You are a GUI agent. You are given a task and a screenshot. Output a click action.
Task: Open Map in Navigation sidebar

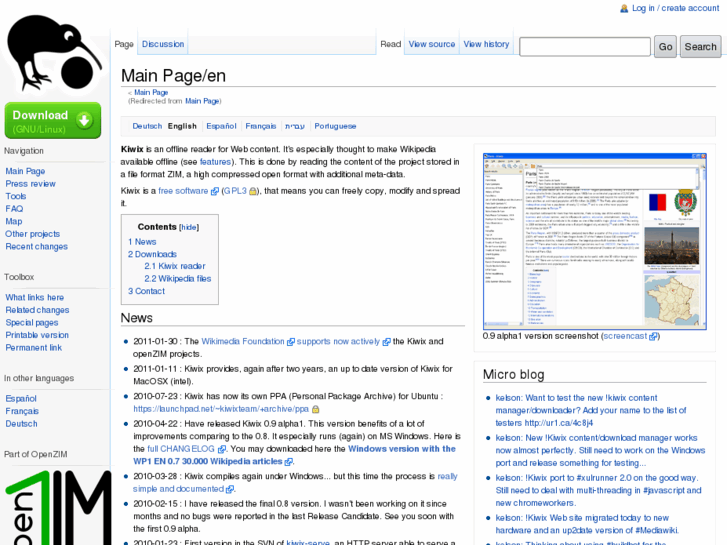[13, 221]
